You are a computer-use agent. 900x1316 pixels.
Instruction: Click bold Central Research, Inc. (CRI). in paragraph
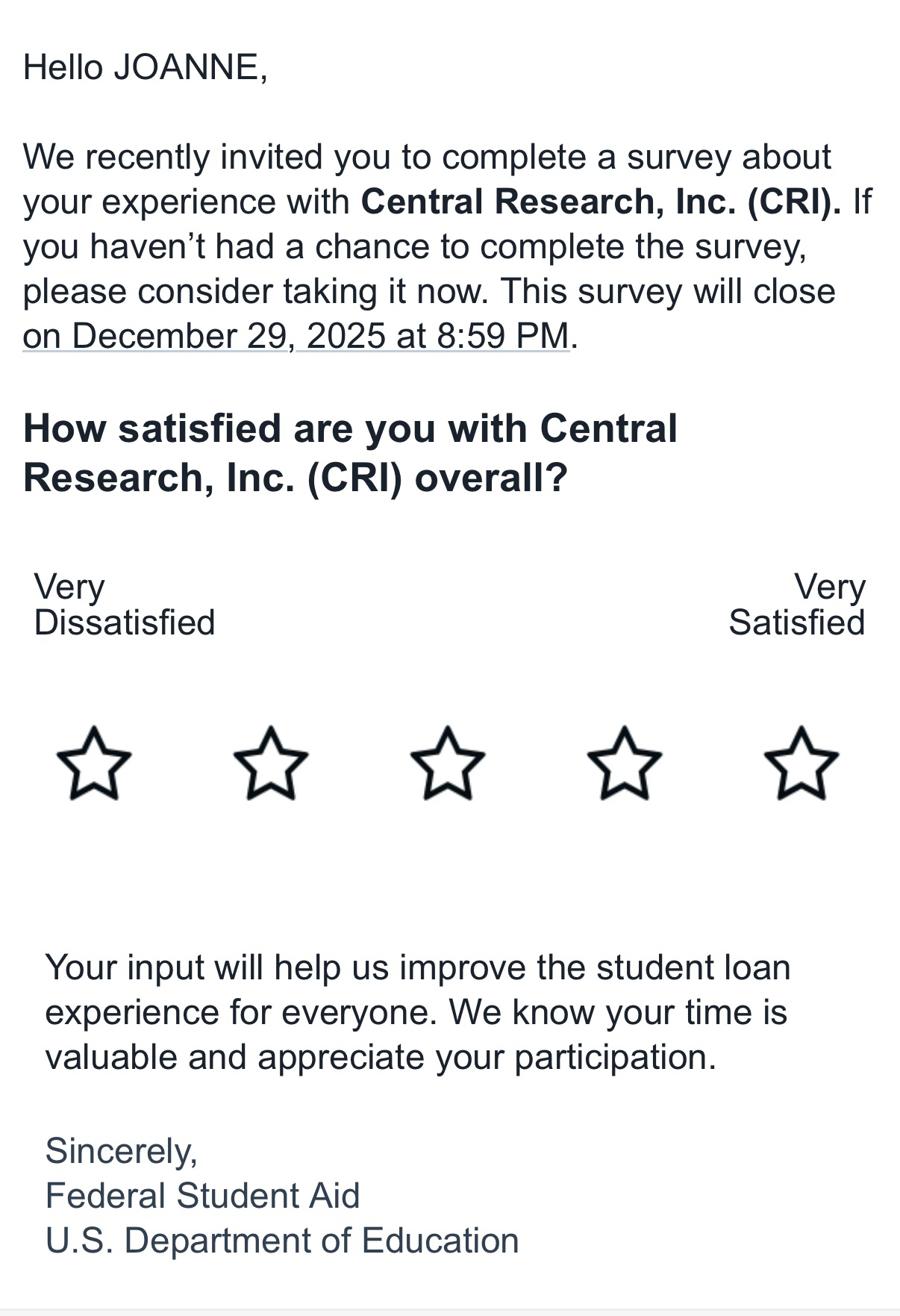point(601,202)
